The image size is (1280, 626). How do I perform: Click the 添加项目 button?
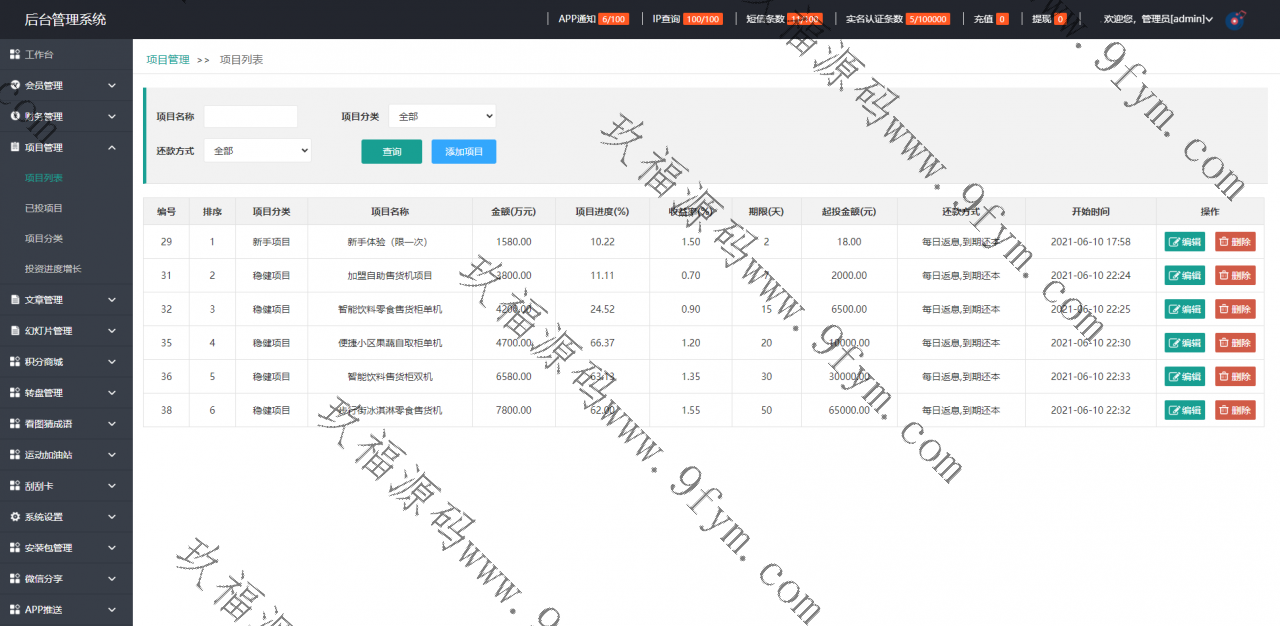click(x=463, y=152)
